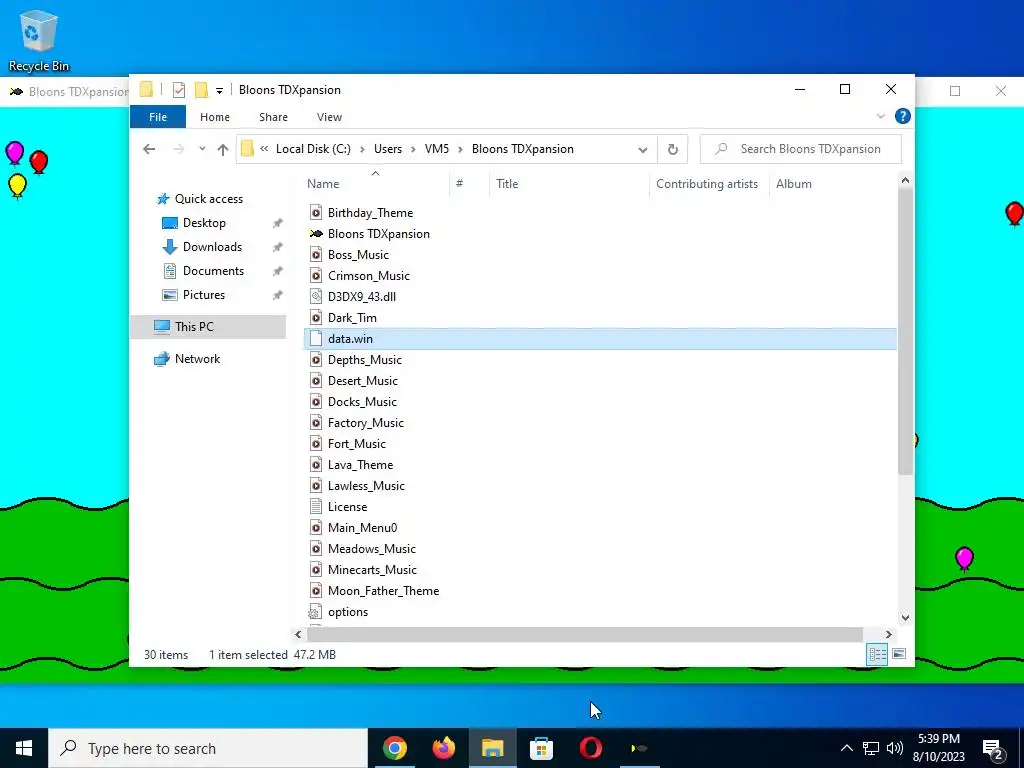1024x768 pixels.
Task: Select the data.win file icon
Action: [316, 338]
